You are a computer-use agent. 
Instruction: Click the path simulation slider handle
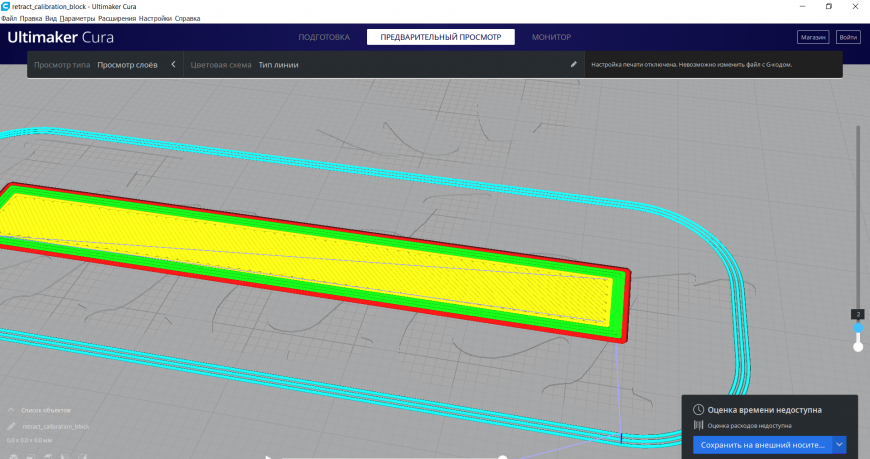[x=502, y=457]
